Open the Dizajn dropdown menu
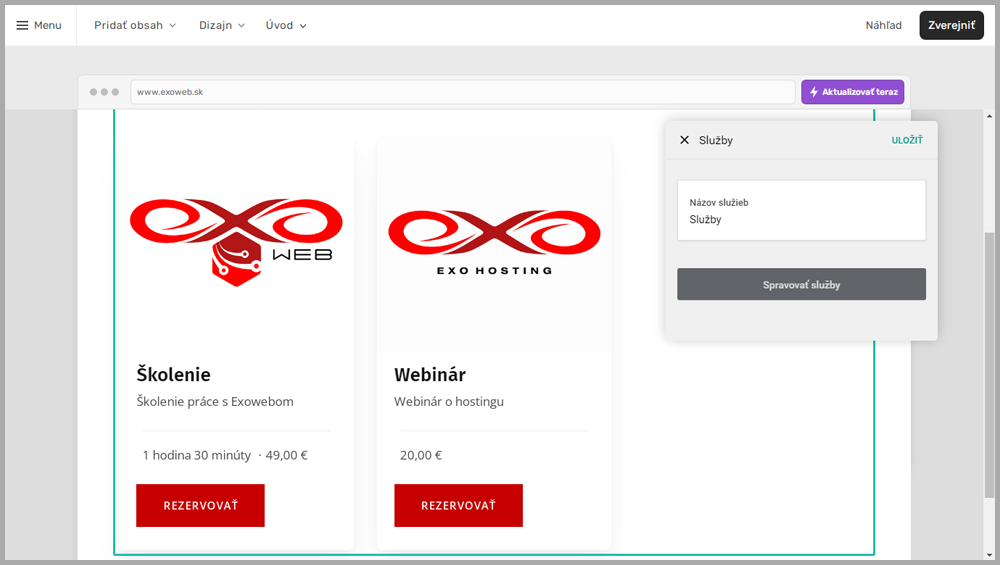Image resolution: width=1000 pixels, height=565 pixels. (221, 25)
